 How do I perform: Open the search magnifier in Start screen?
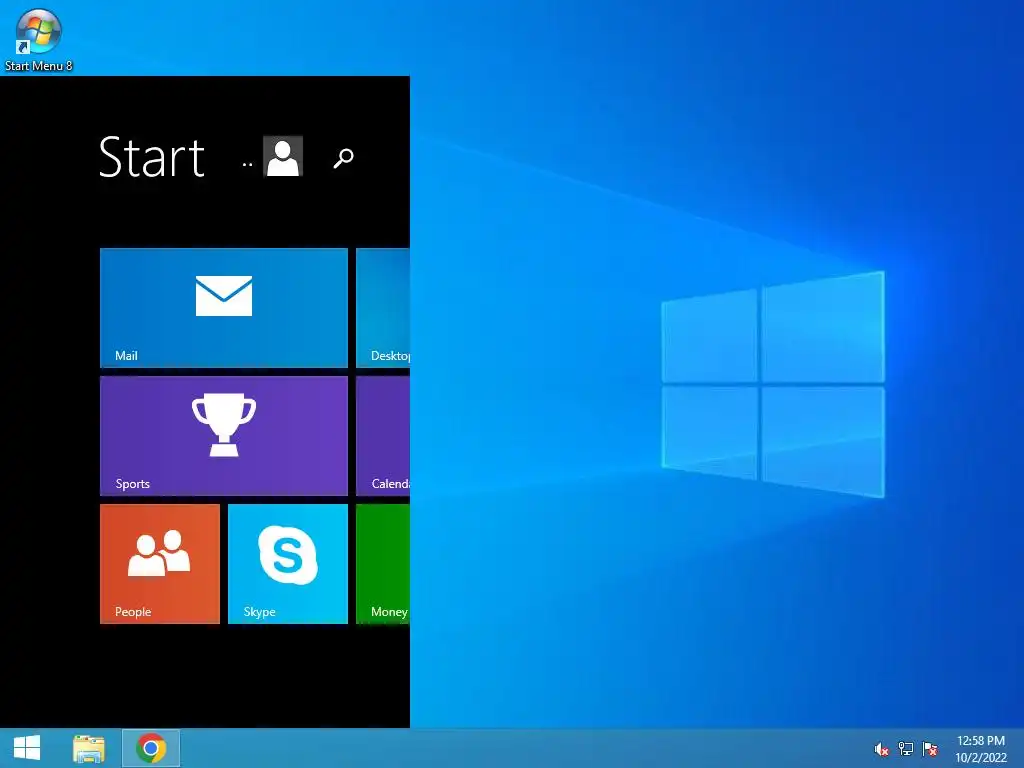click(x=344, y=157)
